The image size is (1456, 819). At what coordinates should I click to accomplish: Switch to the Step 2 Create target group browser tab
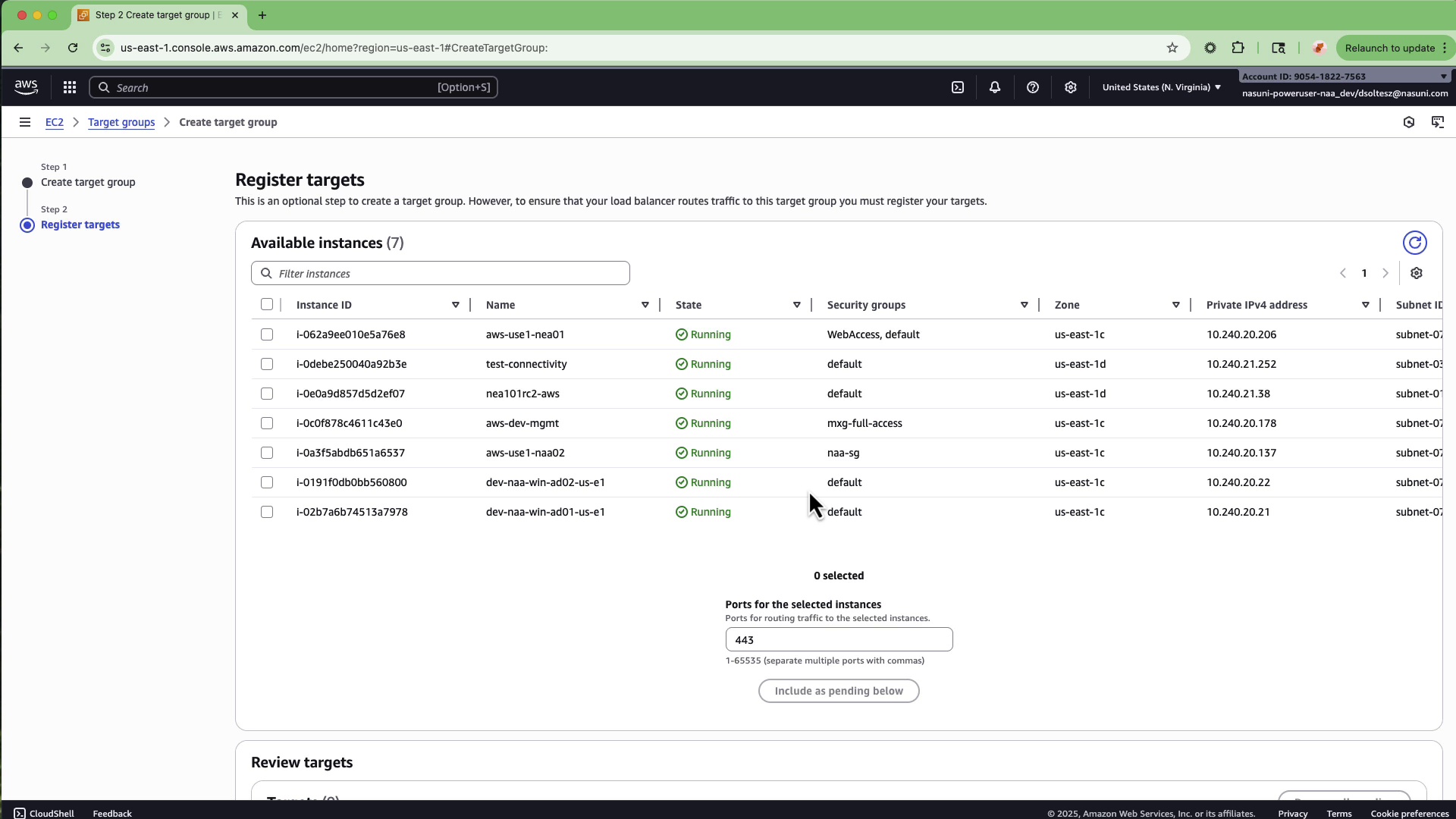click(152, 15)
